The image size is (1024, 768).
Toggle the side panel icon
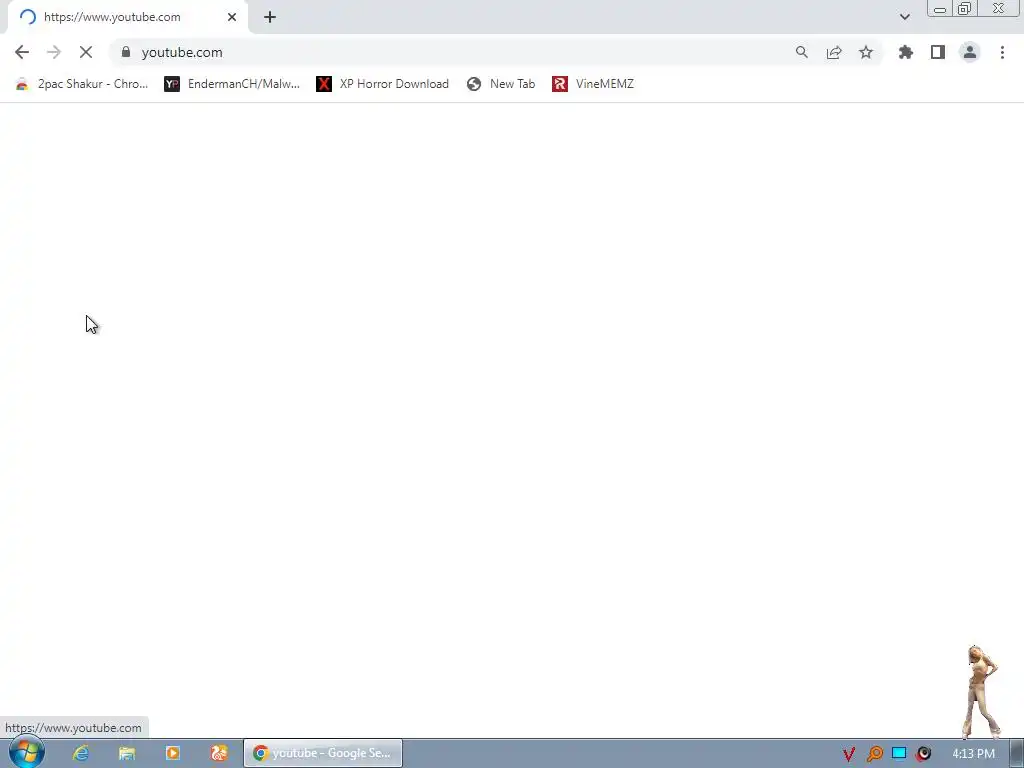(x=938, y=52)
